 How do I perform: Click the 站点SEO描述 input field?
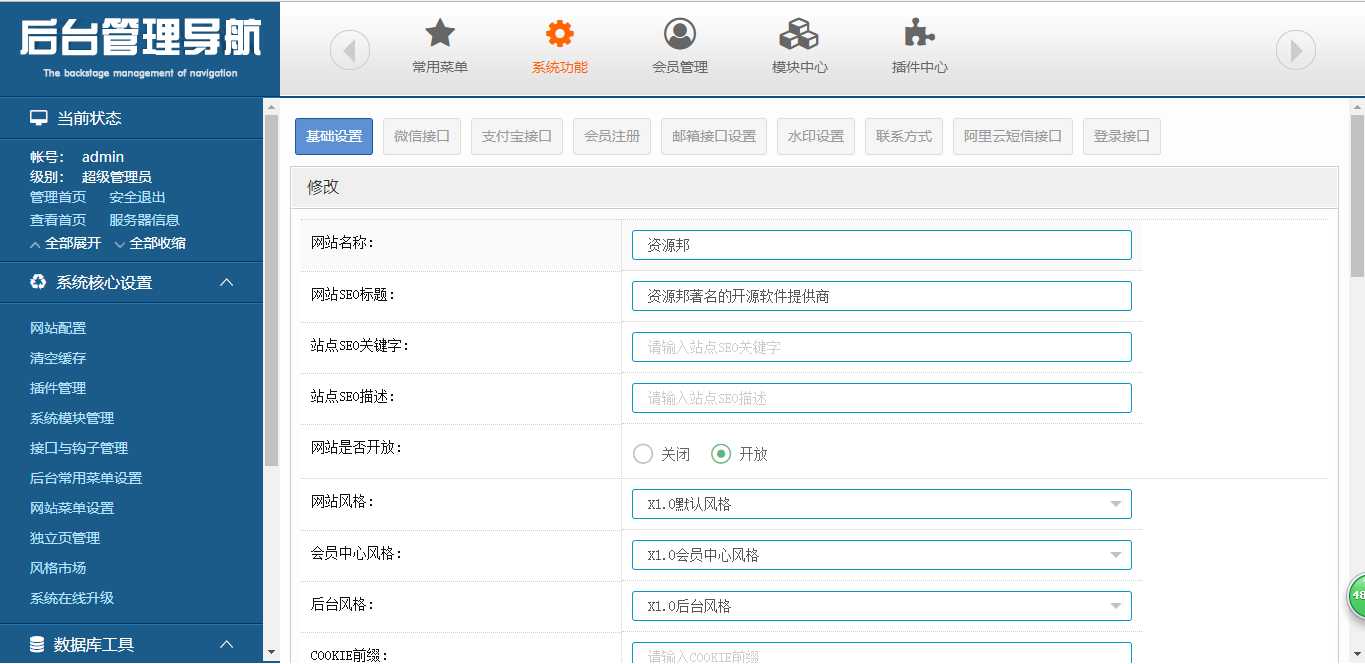[x=882, y=398]
